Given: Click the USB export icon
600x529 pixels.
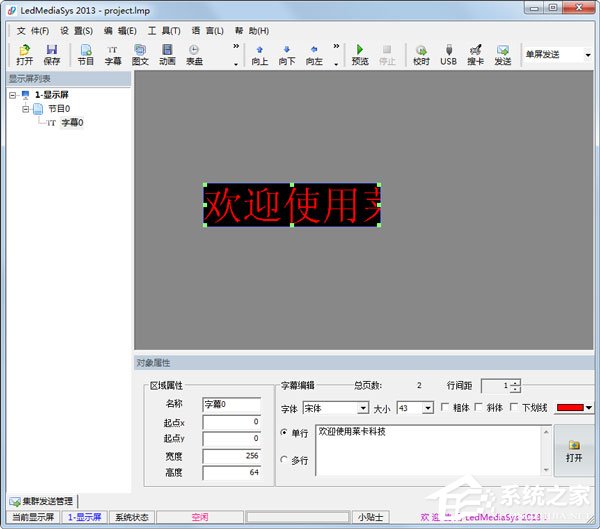Looking at the screenshot, I should [x=448, y=54].
